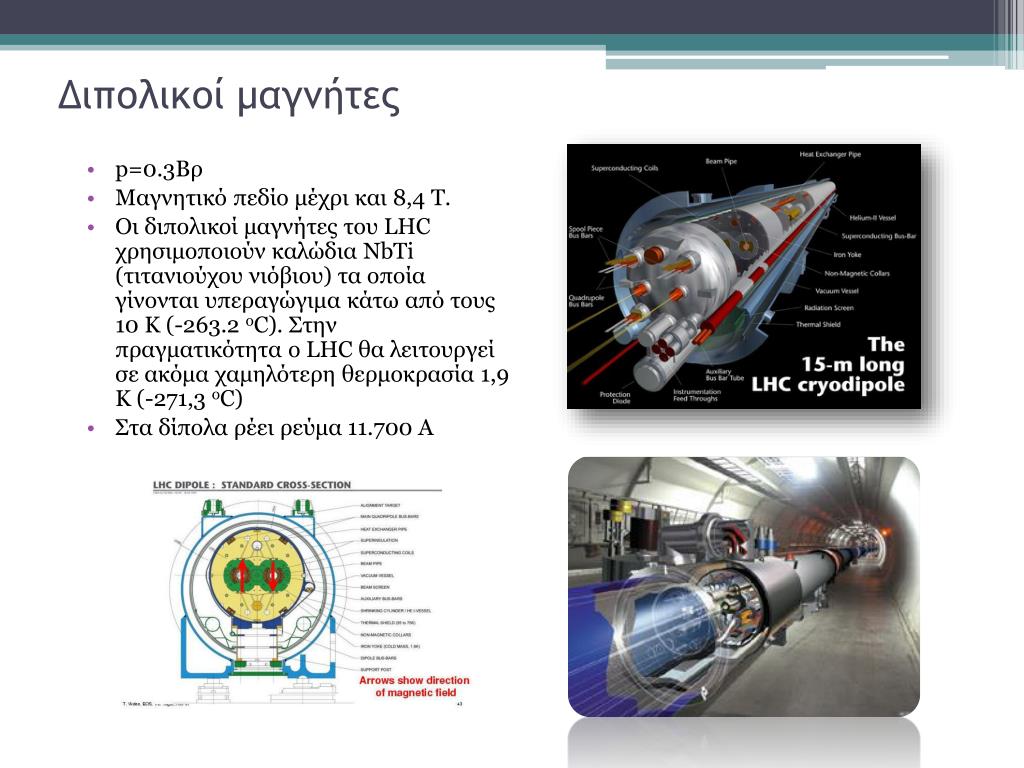Click "SUPPORT POST" in the cross-section legend
Screen dimensions: 1024x768
coord(376,669)
